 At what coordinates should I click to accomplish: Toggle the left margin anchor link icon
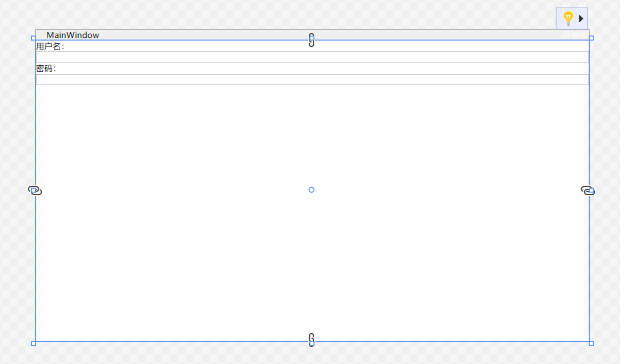click(35, 190)
